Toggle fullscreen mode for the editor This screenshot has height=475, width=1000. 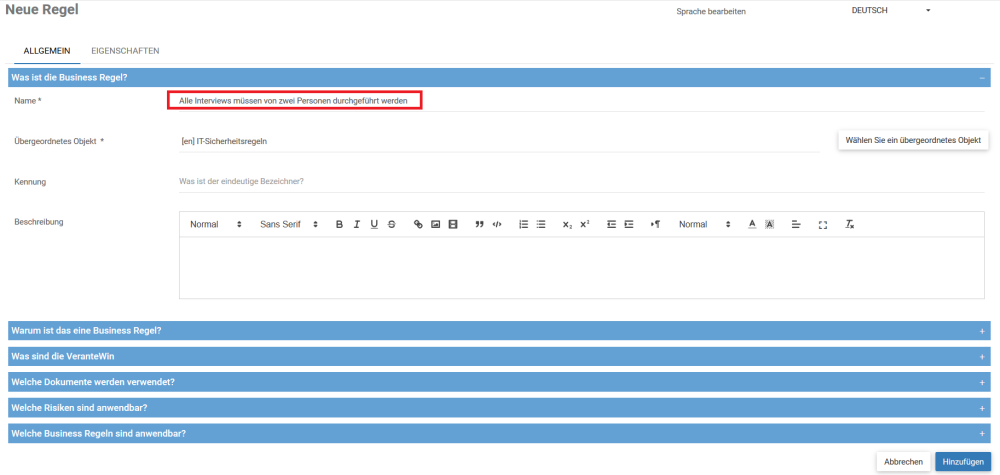coord(823,225)
